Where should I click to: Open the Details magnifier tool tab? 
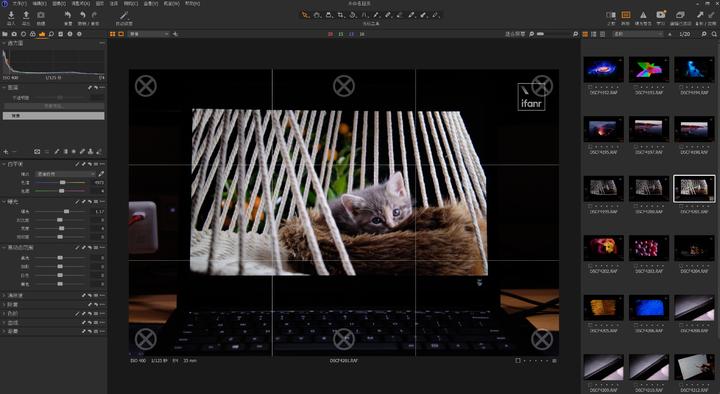coord(51,34)
